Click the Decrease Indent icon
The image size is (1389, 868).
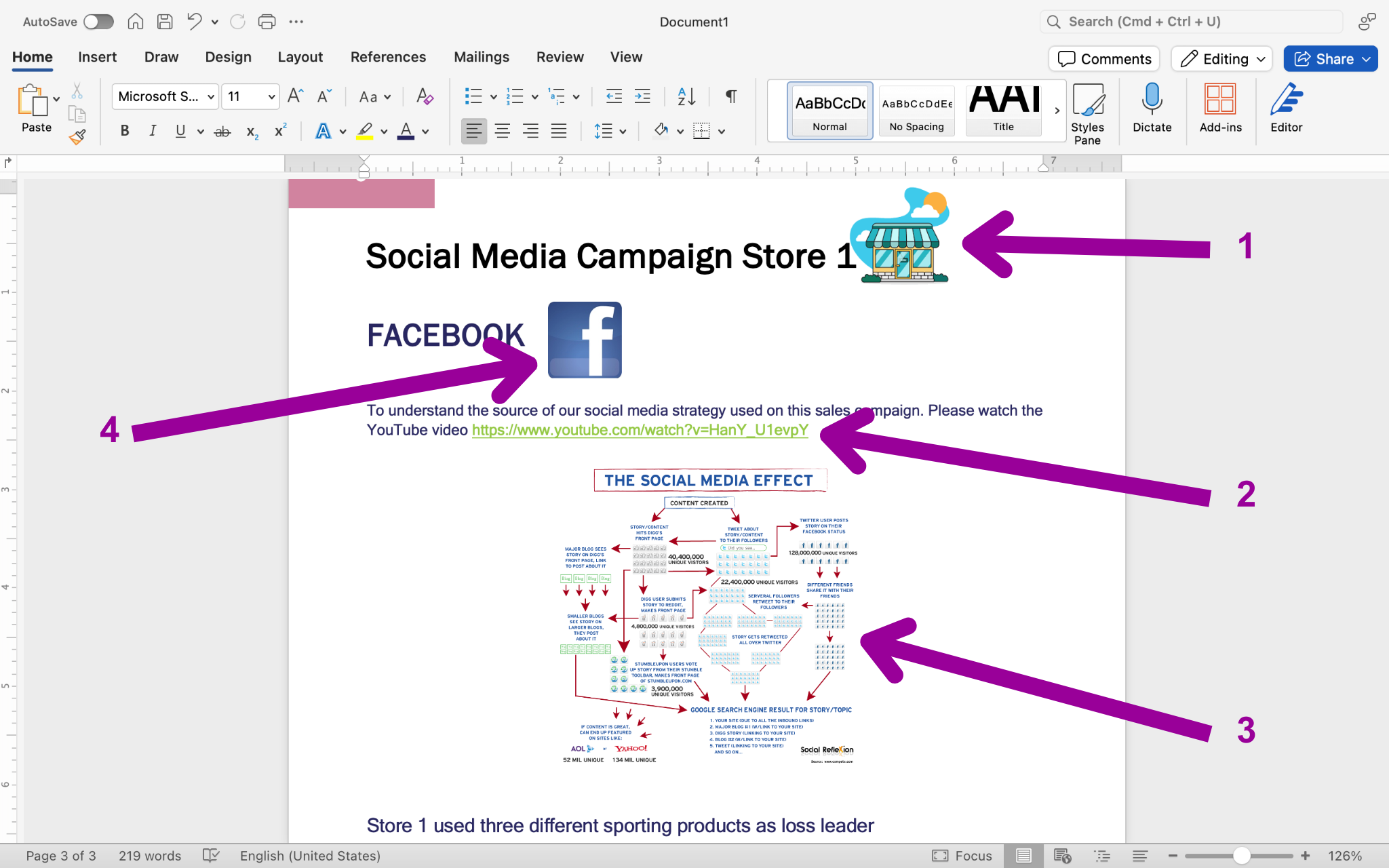tap(614, 96)
